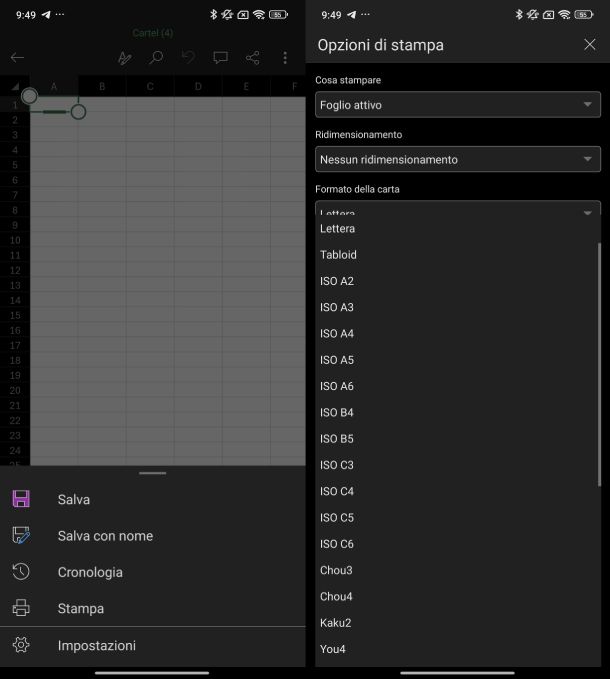
Task: Select ISO B4 paper size
Action: tap(458, 412)
